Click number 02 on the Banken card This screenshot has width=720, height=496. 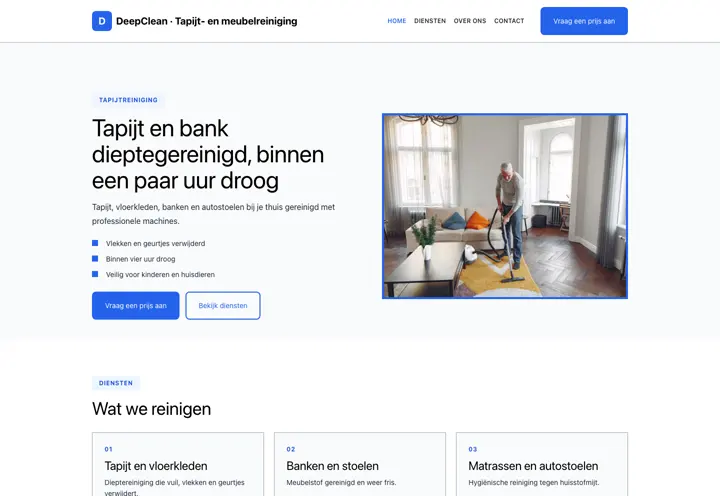coord(291,449)
